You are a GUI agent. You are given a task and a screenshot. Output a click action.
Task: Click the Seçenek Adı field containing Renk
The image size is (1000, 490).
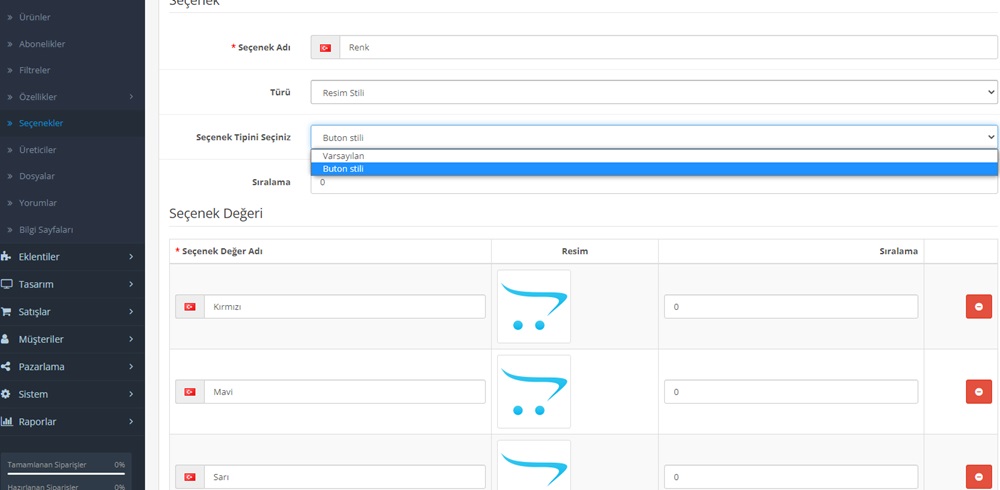pos(667,47)
